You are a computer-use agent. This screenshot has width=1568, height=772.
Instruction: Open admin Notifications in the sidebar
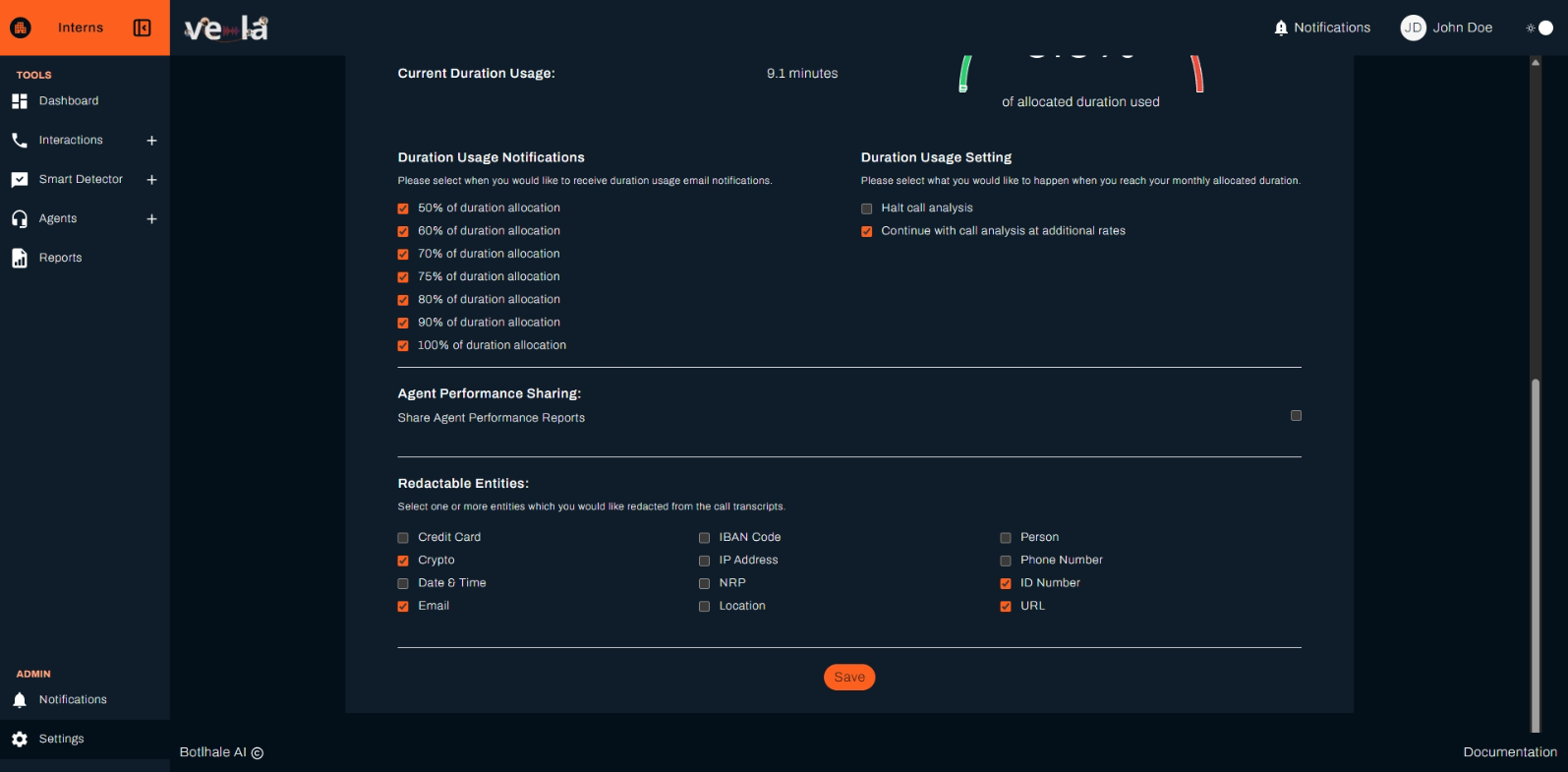coord(85,700)
